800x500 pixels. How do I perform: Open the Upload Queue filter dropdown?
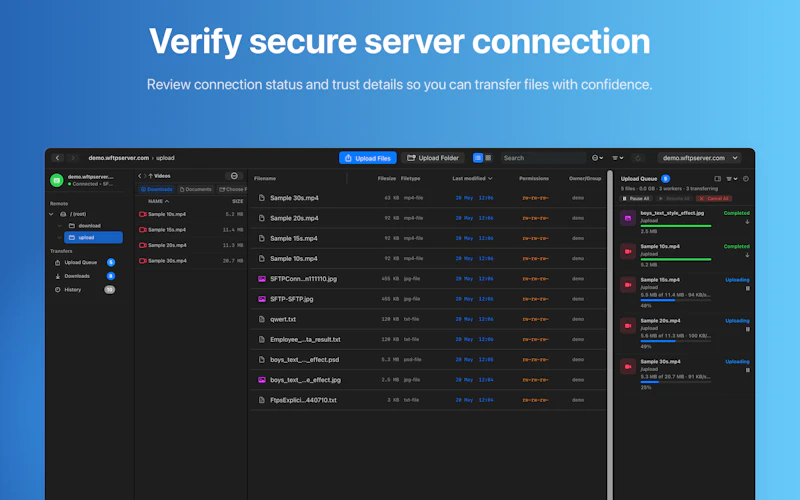[732, 179]
